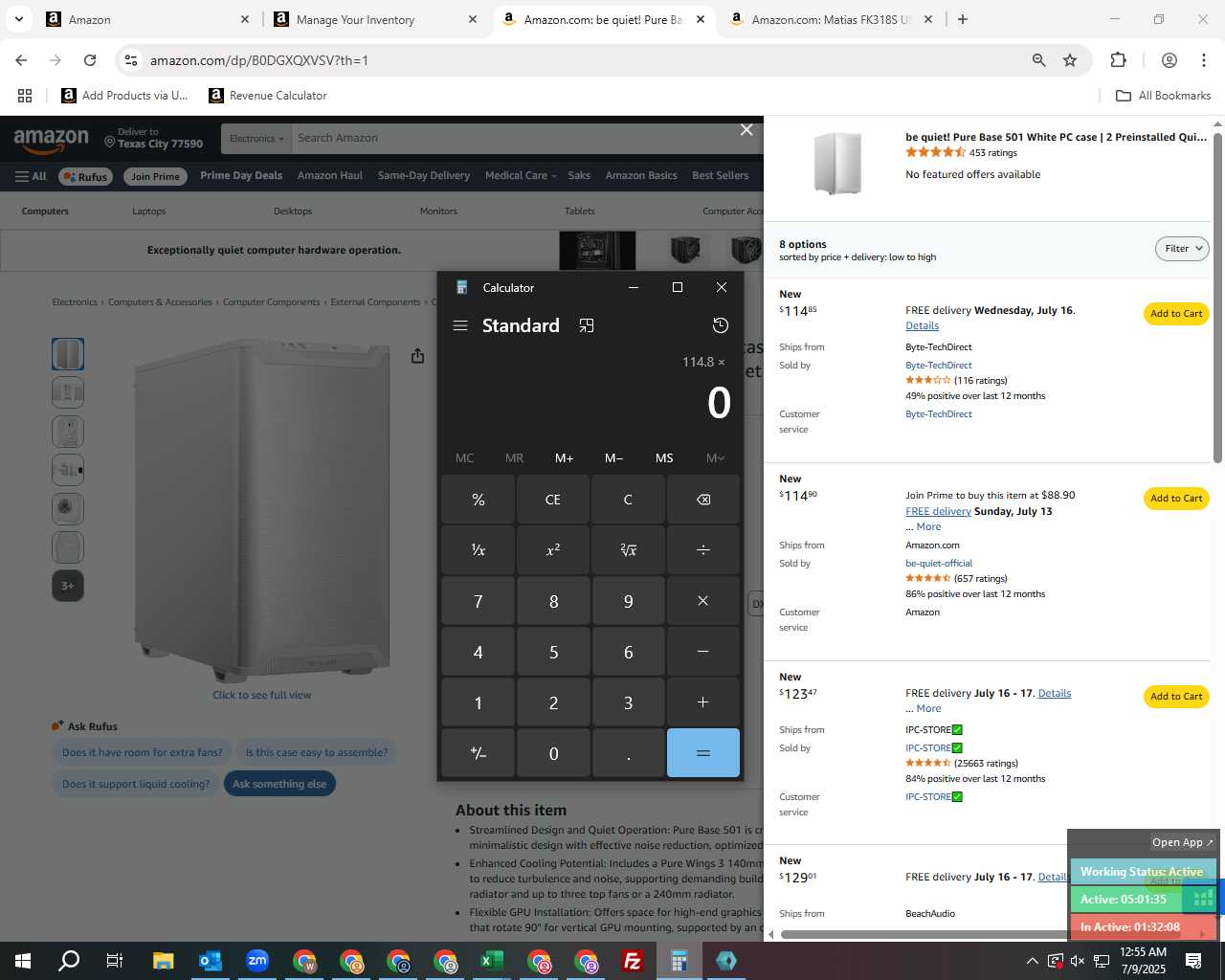Open be-quiet-official seller link
This screenshot has height=980, width=1225.
pyautogui.click(x=939, y=564)
